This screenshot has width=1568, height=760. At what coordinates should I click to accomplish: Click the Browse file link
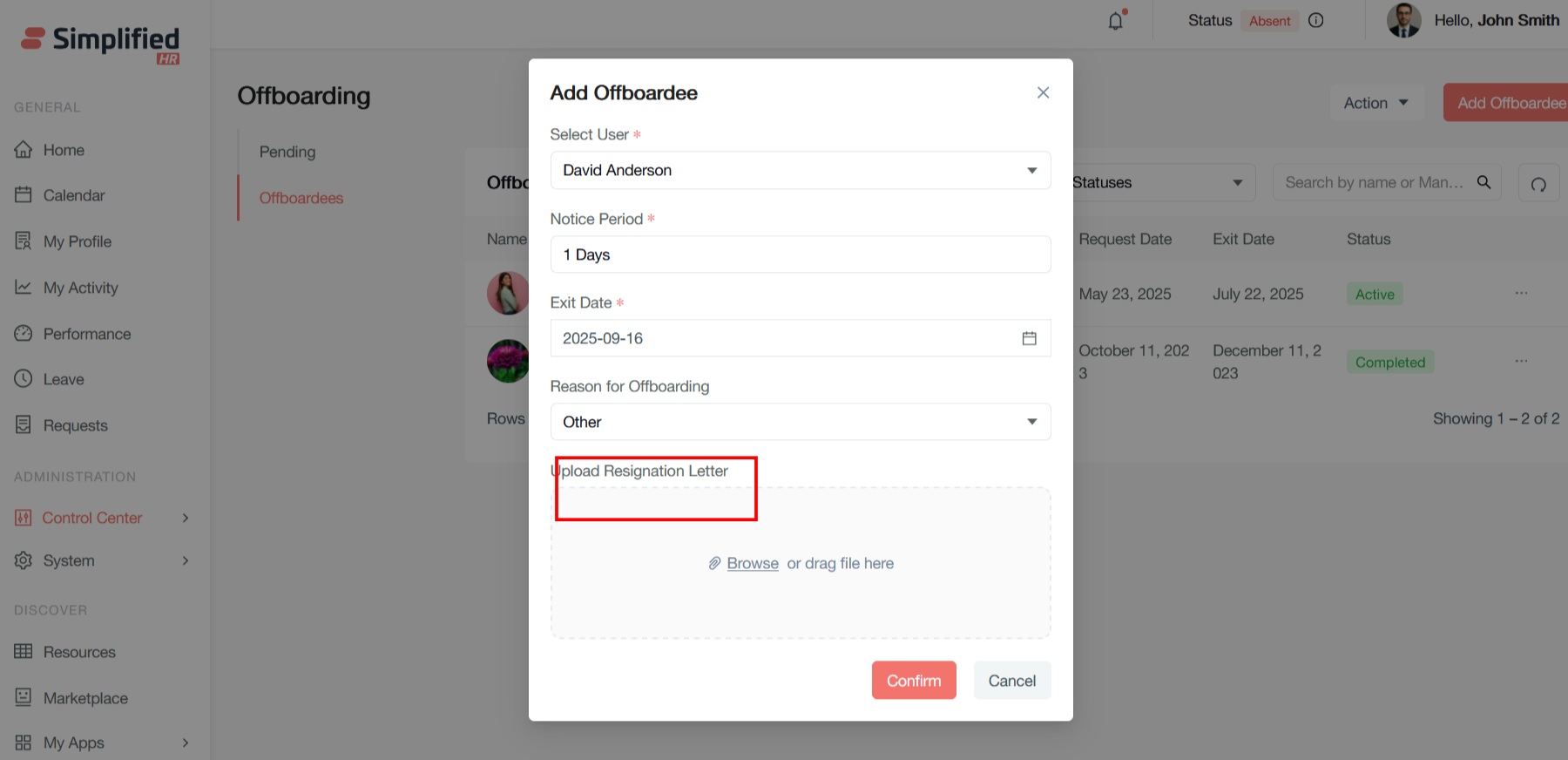pyautogui.click(x=753, y=563)
